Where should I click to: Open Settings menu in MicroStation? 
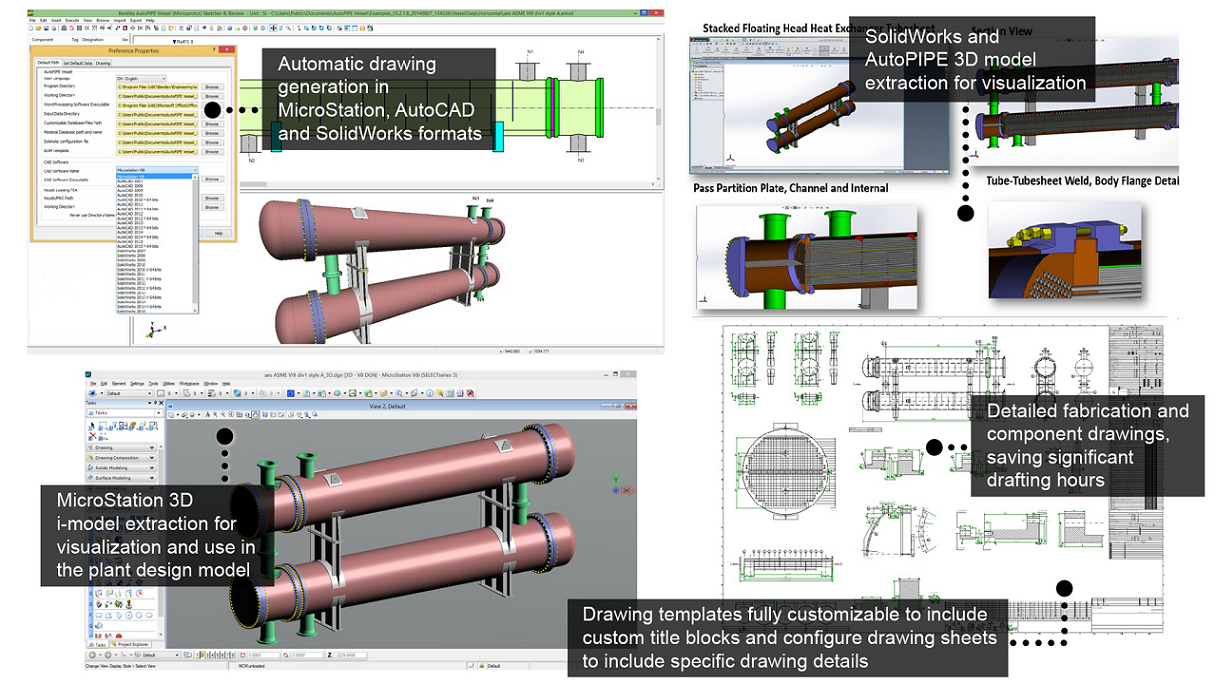pyautogui.click(x=137, y=384)
